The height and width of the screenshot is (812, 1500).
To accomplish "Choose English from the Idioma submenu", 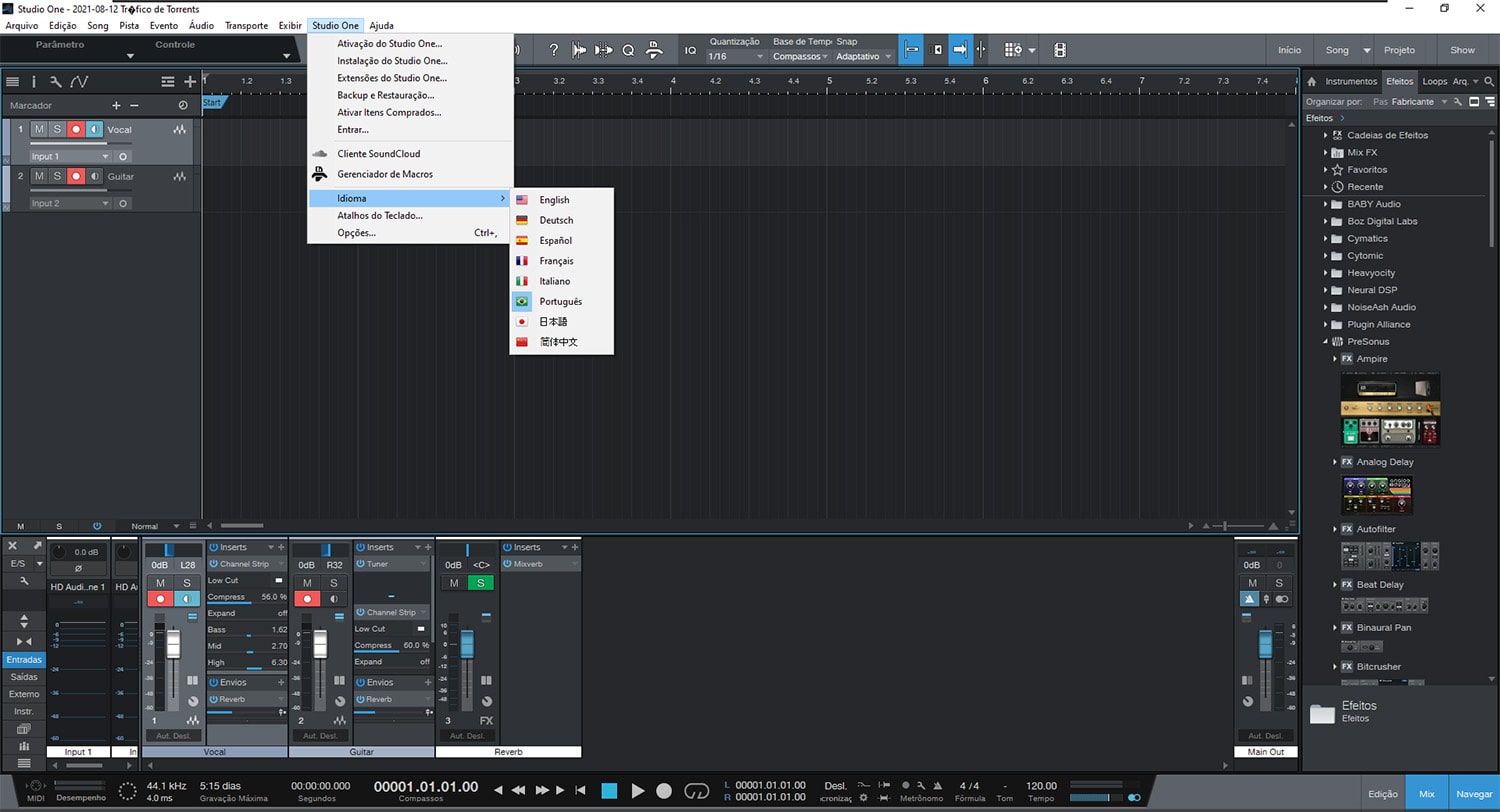I will click(561, 200).
